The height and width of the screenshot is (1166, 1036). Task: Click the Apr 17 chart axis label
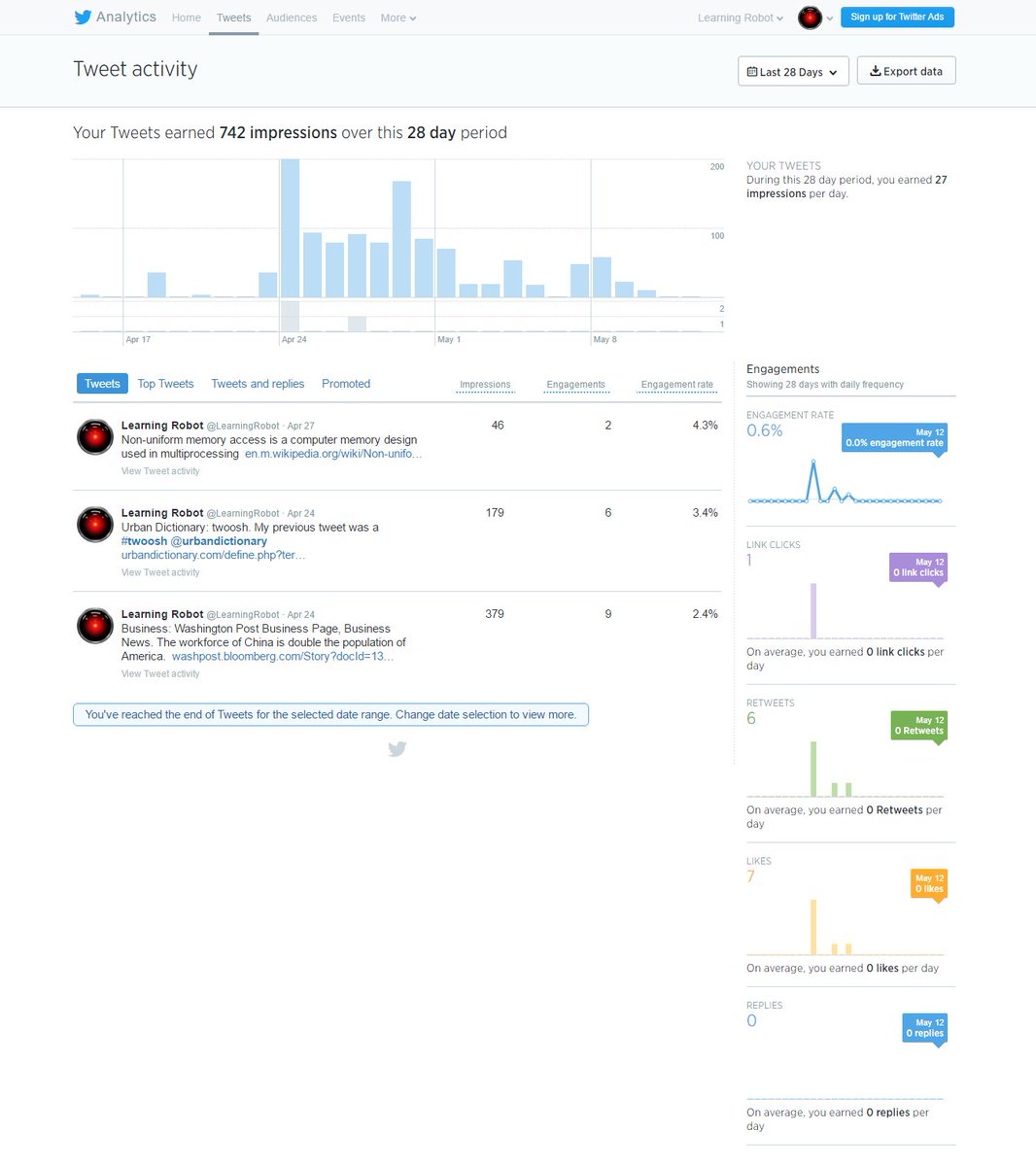(138, 339)
